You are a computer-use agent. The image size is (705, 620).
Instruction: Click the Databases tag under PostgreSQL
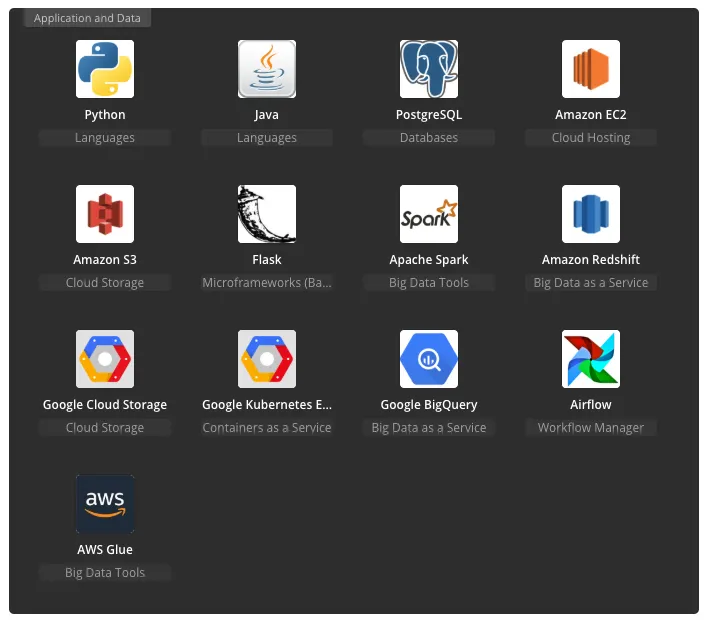coord(429,138)
